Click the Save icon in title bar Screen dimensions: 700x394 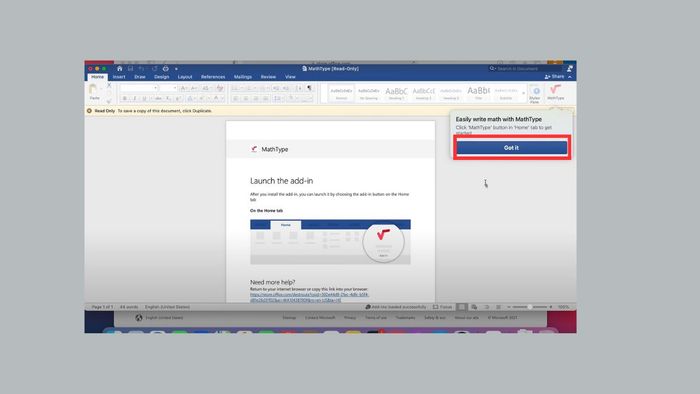tap(130, 69)
